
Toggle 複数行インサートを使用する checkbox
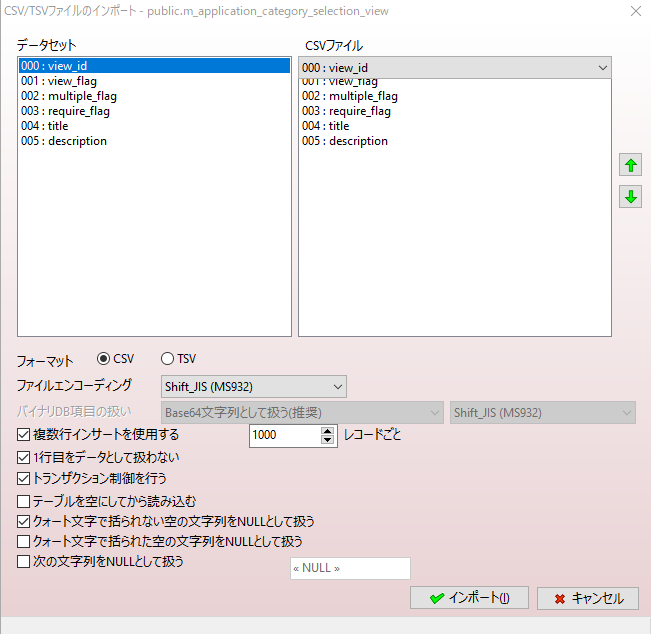(24, 435)
